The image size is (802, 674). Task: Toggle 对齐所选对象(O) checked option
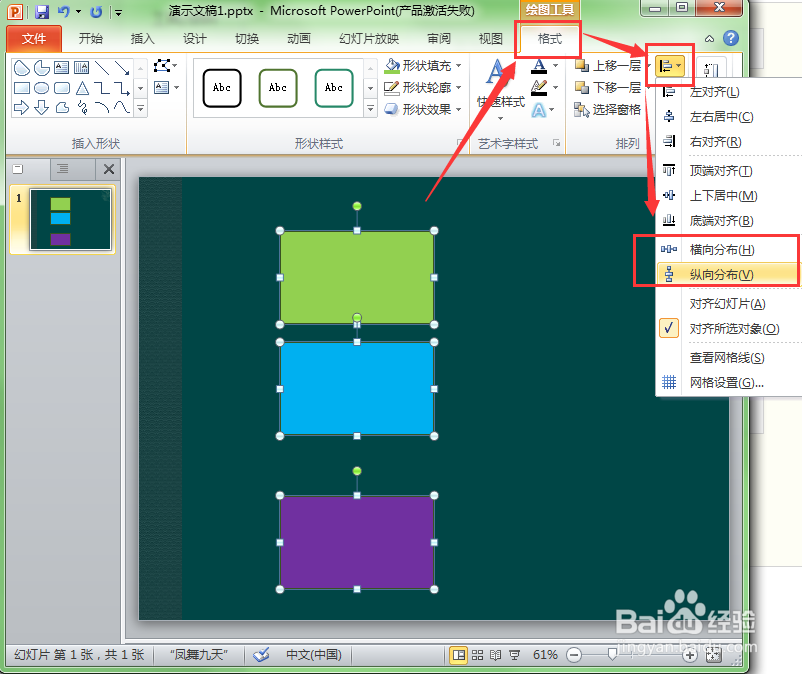(728, 329)
